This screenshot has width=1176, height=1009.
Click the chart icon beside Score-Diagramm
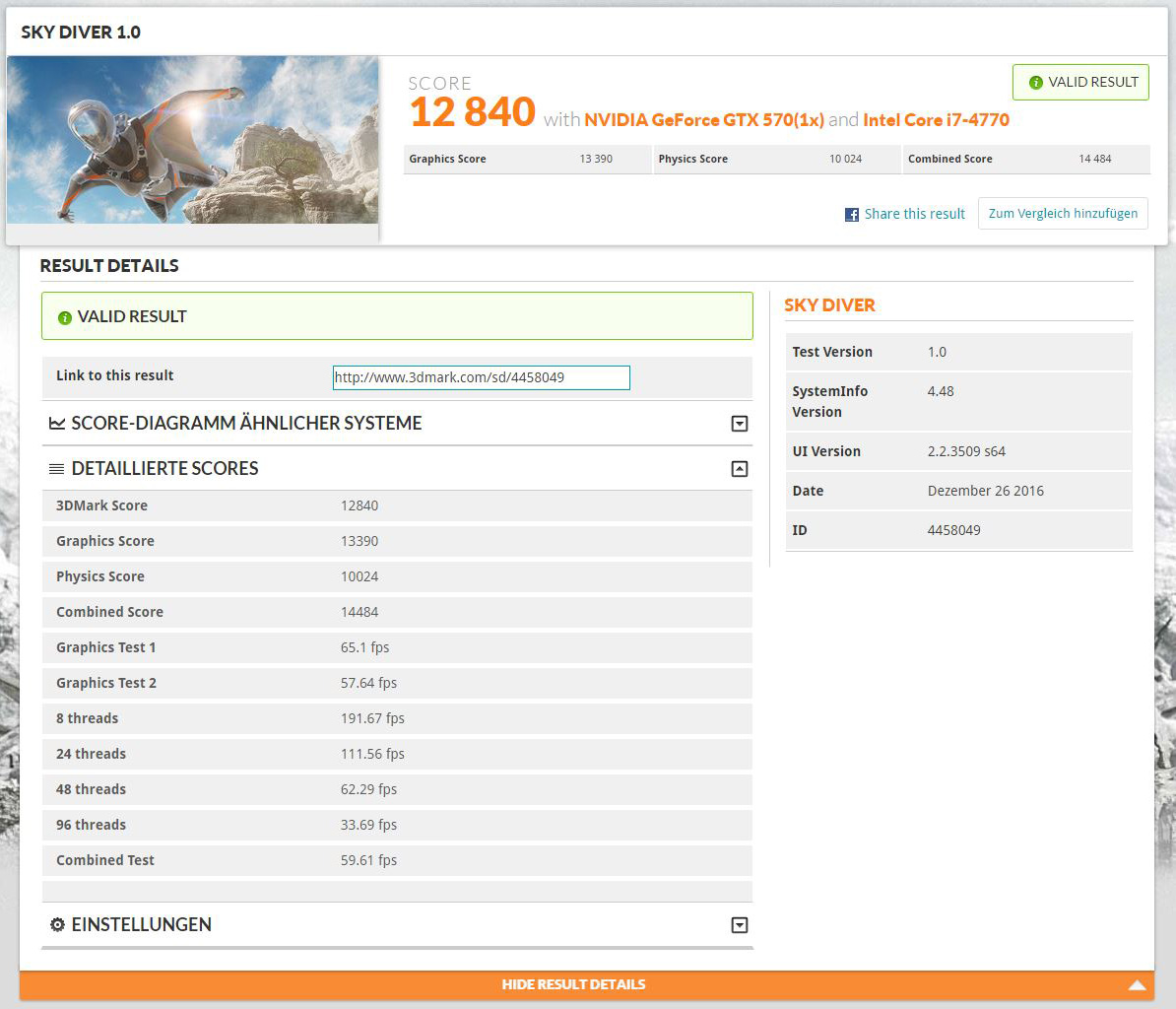[x=57, y=424]
